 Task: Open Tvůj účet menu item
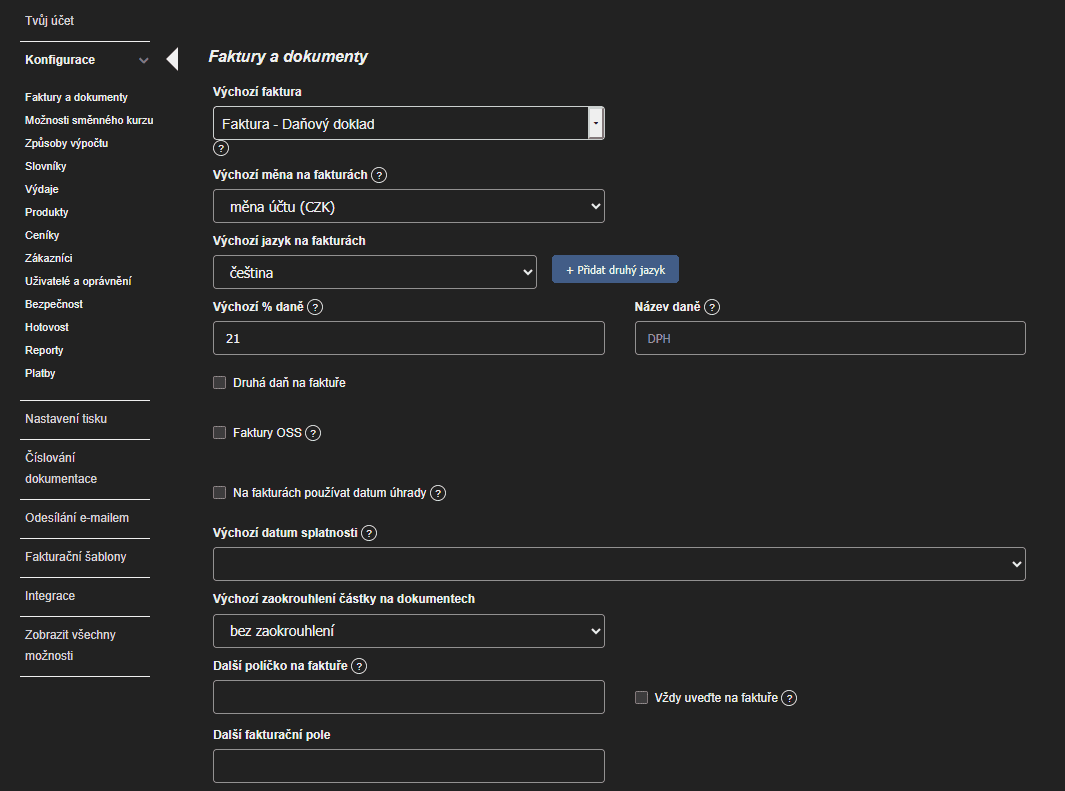pyautogui.click(x=50, y=21)
